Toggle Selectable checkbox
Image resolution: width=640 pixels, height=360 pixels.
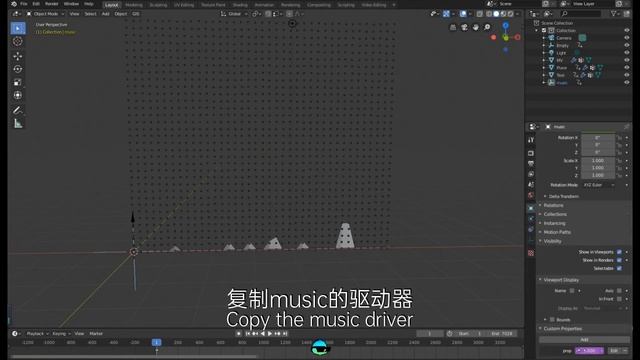tap(619, 268)
